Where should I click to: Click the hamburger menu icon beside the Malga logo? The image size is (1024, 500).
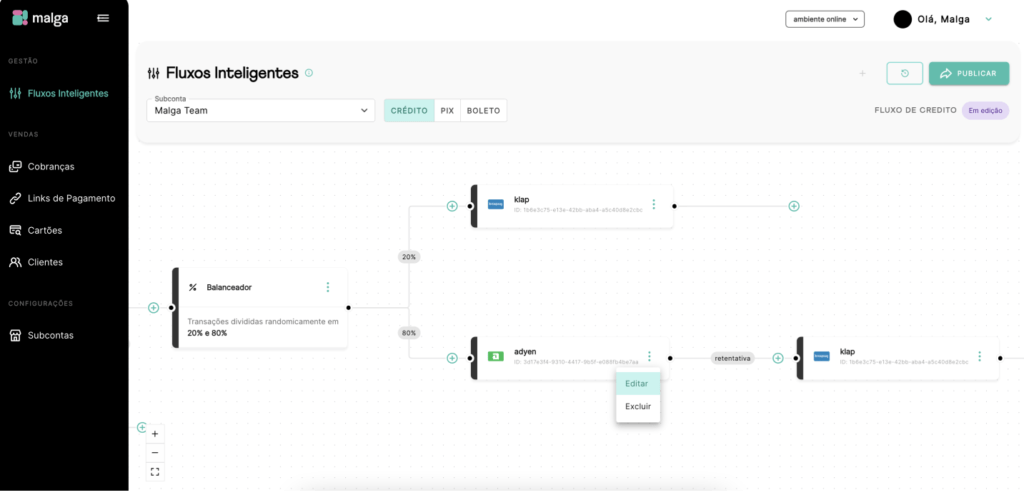103,18
